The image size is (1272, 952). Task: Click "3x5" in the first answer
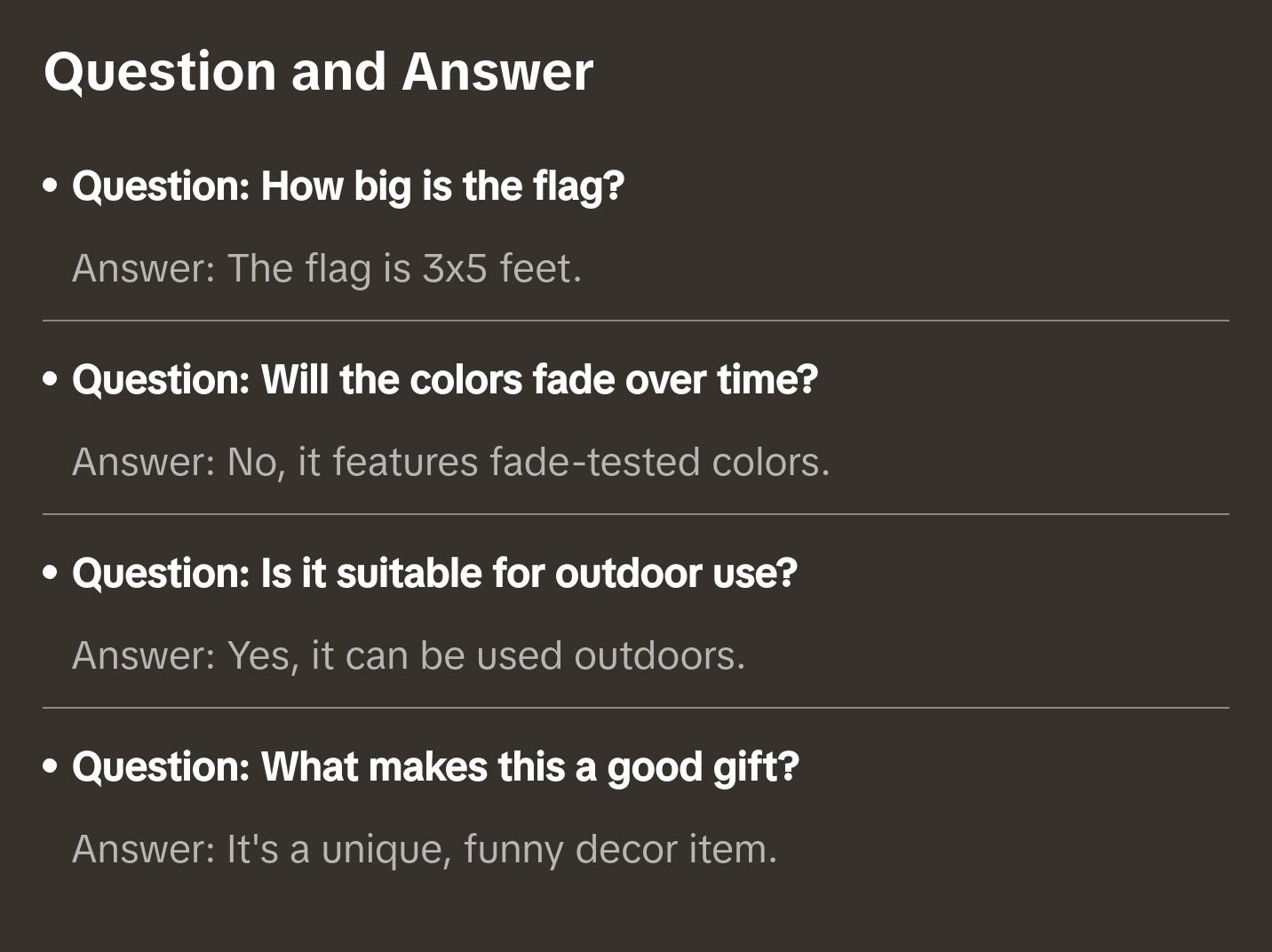click(455, 268)
